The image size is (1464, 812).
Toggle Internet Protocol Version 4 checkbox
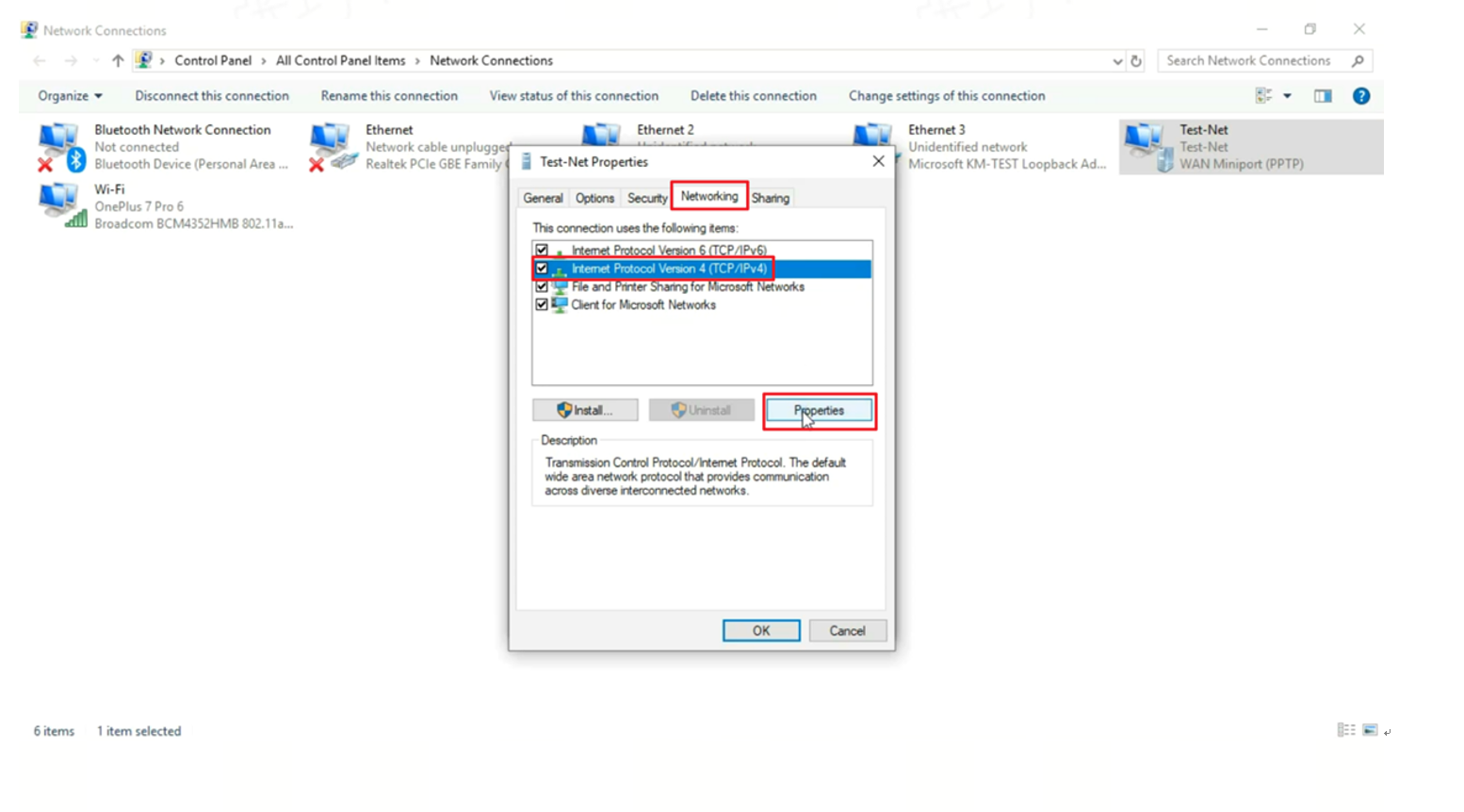tap(542, 268)
